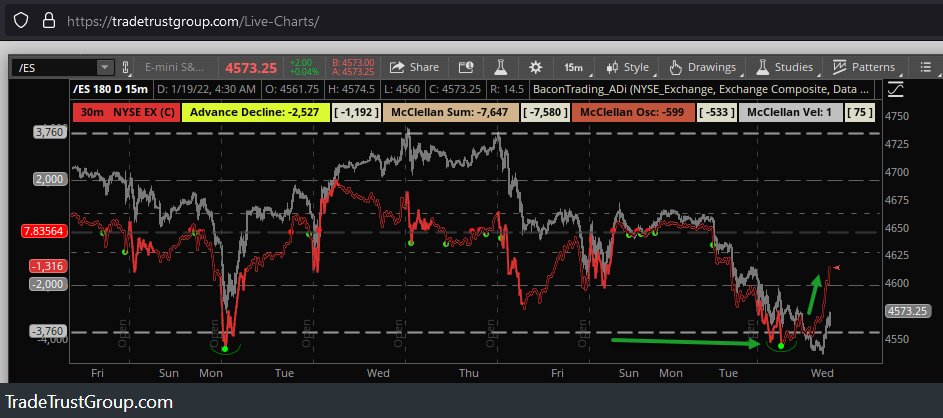Open chart settings gear icon
Viewport: 943px width, 418px height.
coord(536,67)
